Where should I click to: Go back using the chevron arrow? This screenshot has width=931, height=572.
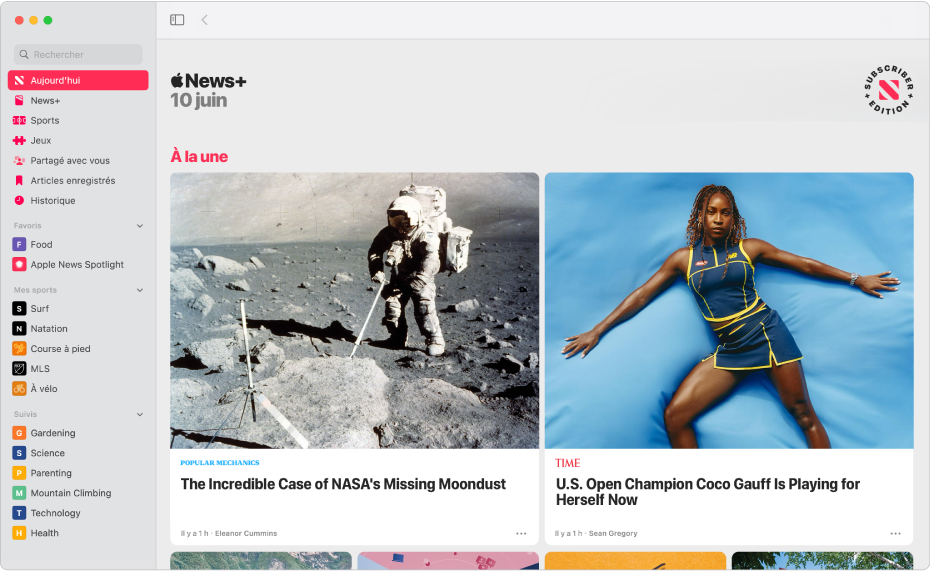(204, 20)
